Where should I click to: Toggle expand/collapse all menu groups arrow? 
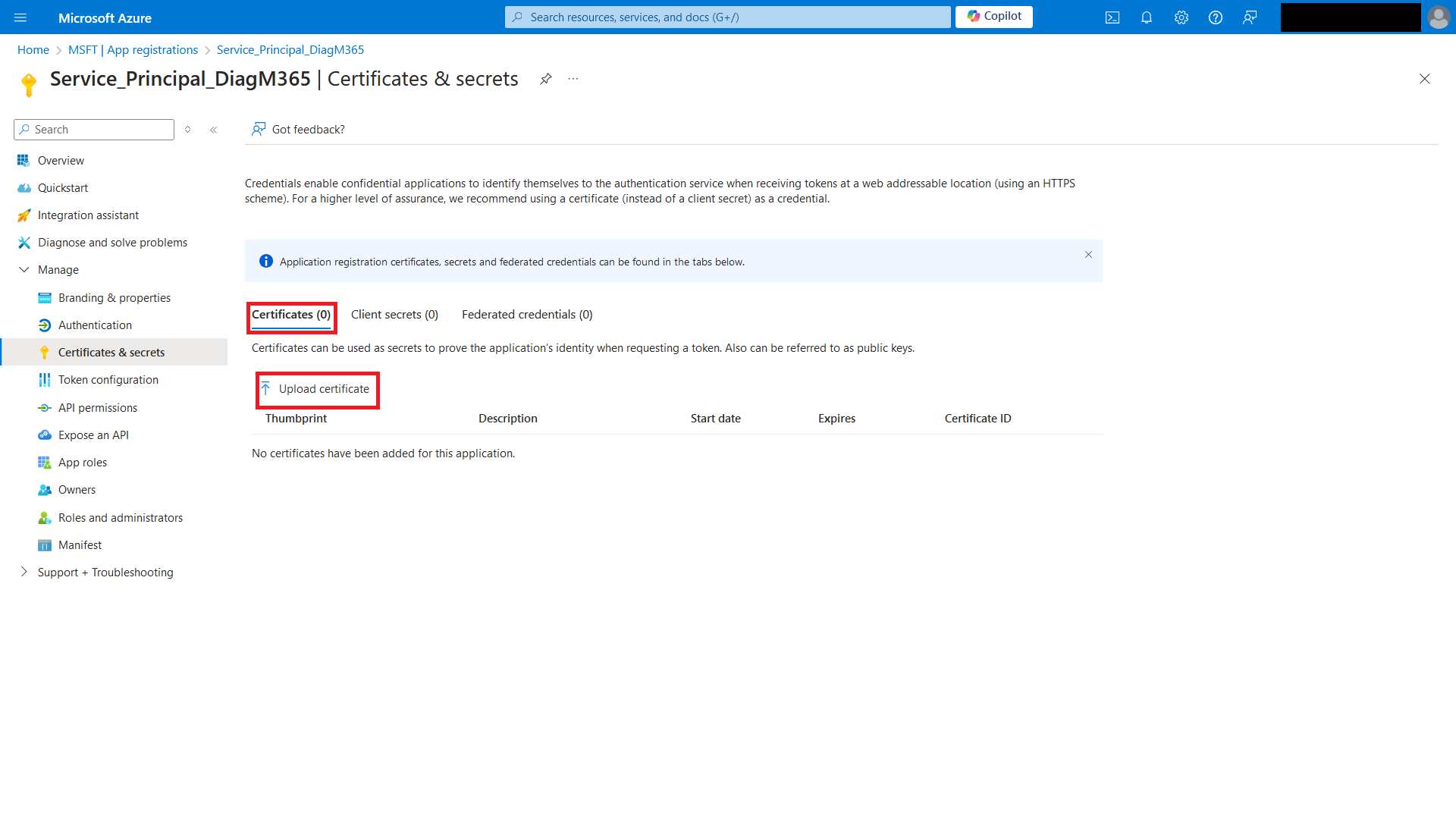pos(188,130)
